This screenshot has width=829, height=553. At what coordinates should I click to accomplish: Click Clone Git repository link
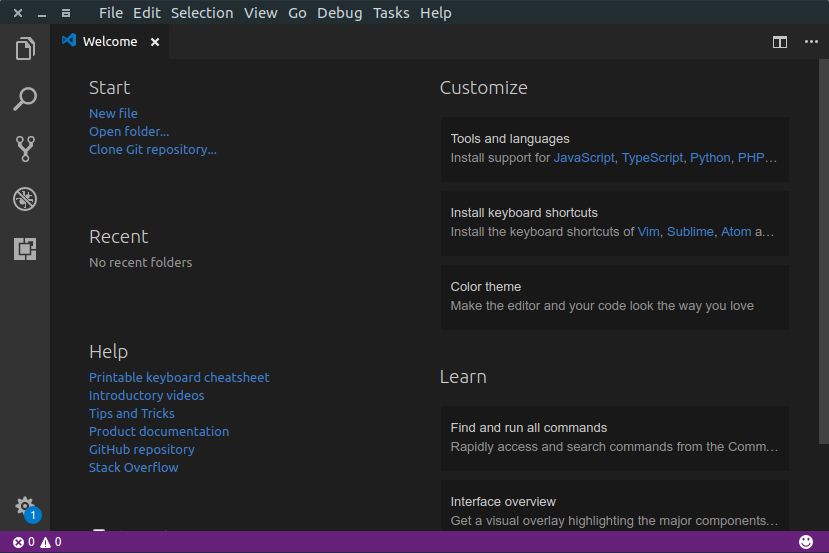pyautogui.click(x=152, y=150)
